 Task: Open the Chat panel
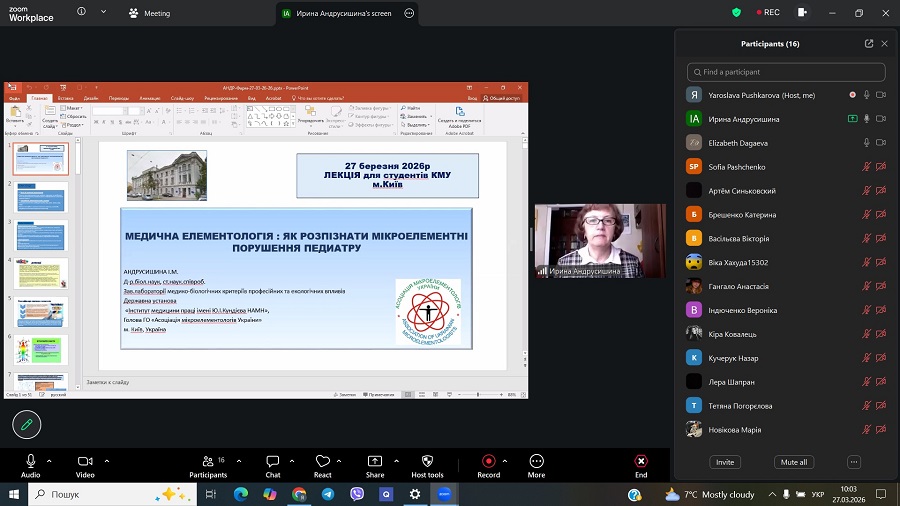pos(273,461)
